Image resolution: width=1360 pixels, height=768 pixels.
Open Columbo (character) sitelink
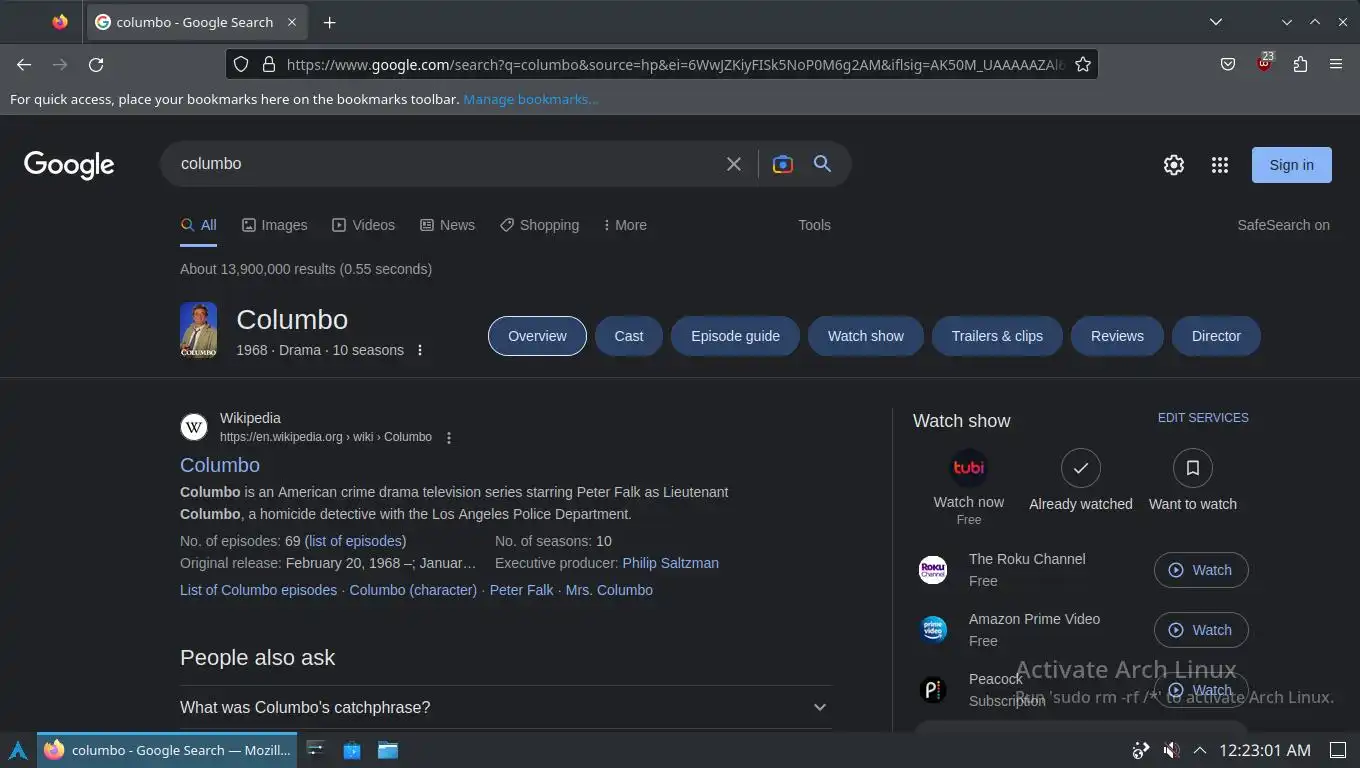tap(413, 590)
